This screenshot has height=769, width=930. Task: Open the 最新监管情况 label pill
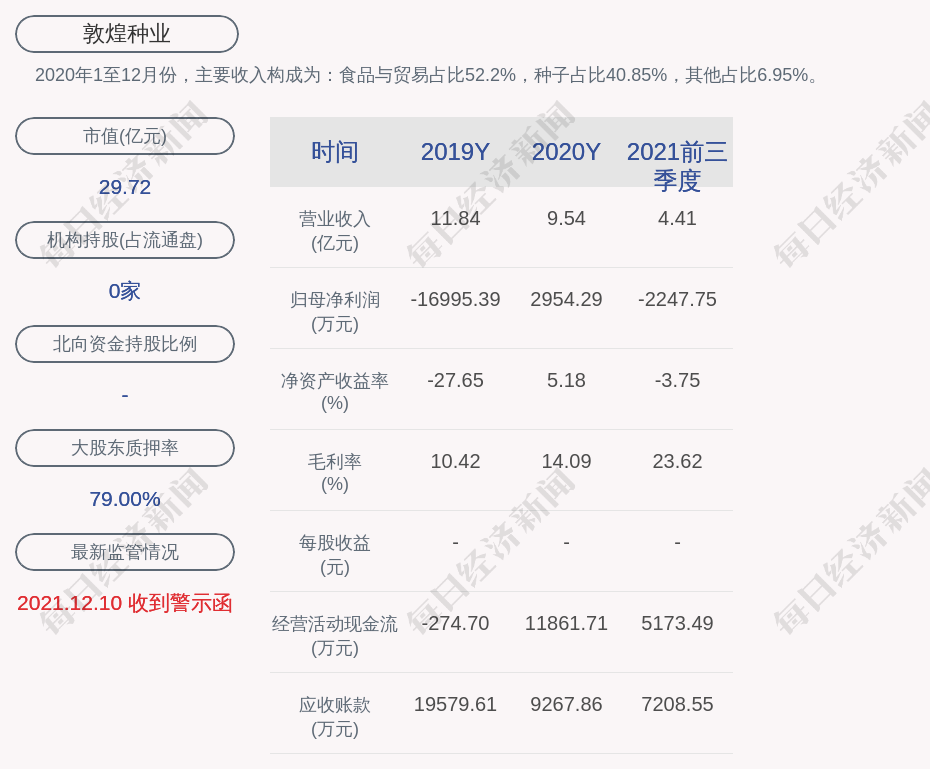click(x=125, y=552)
